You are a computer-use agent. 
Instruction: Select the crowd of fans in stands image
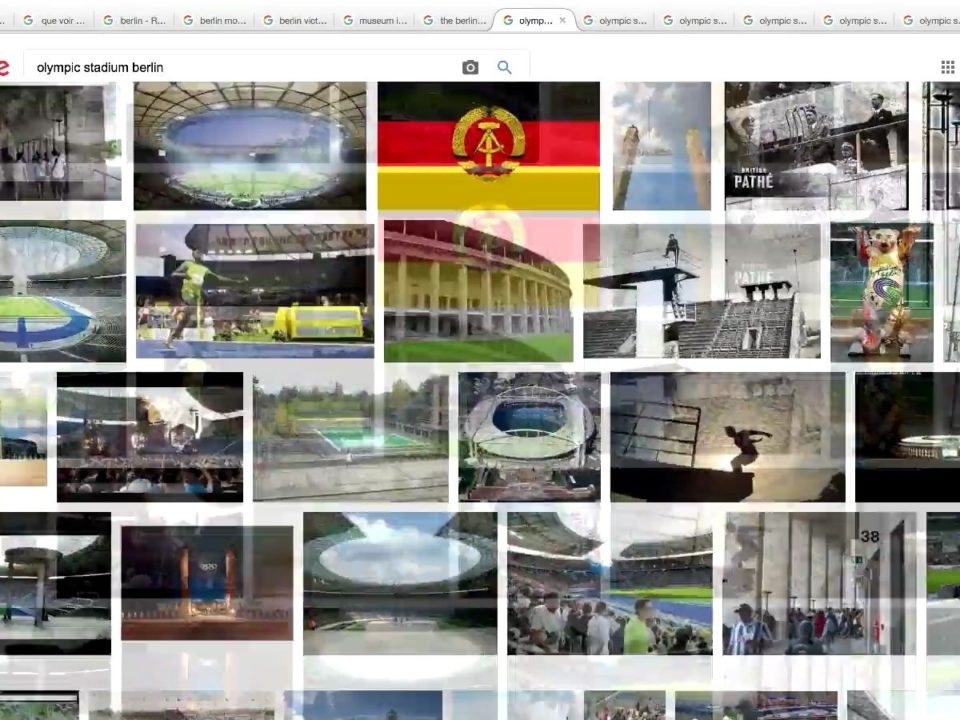609,584
